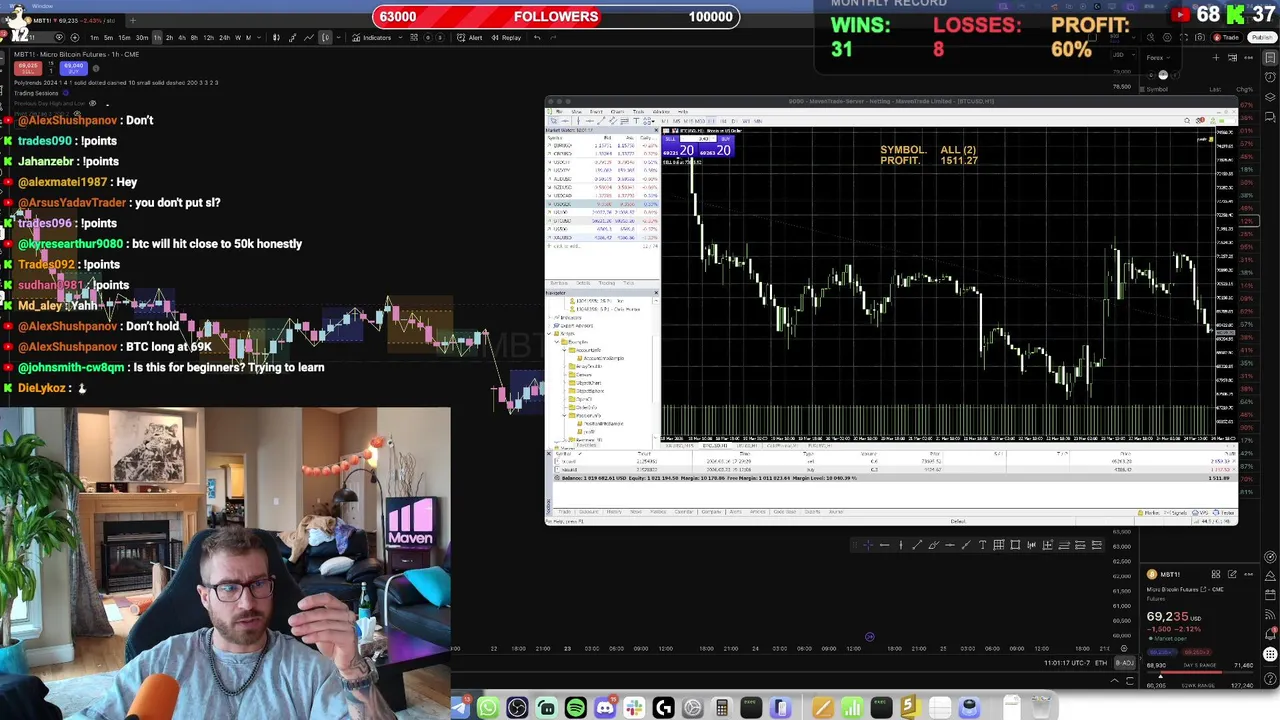Open the Charts menu in MetaTrader window
Viewport: 1280px width, 720px height.
617,111
